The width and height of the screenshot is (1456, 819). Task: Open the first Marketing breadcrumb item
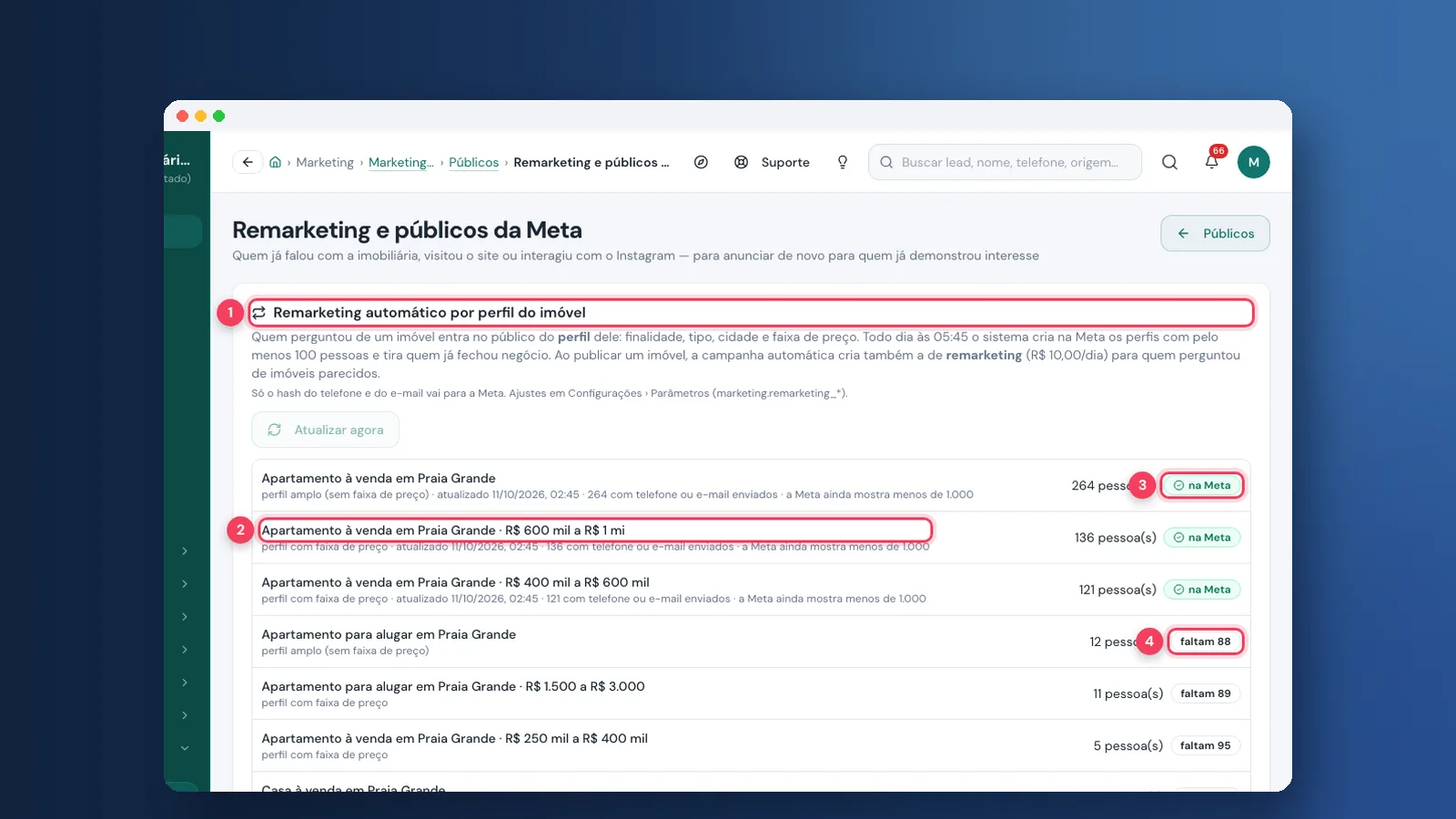(x=325, y=162)
